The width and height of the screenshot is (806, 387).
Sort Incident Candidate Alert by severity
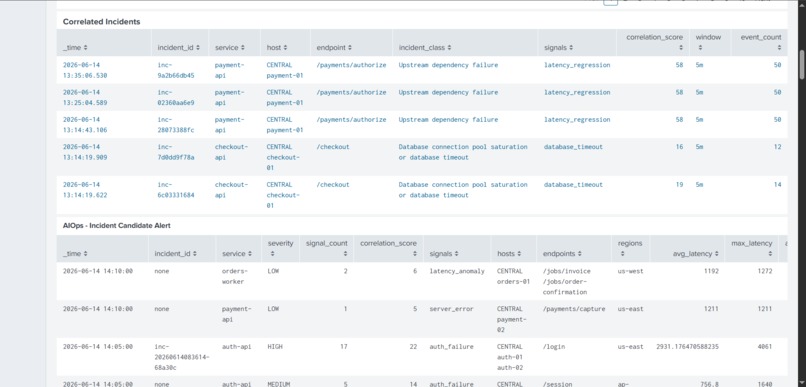(280, 248)
